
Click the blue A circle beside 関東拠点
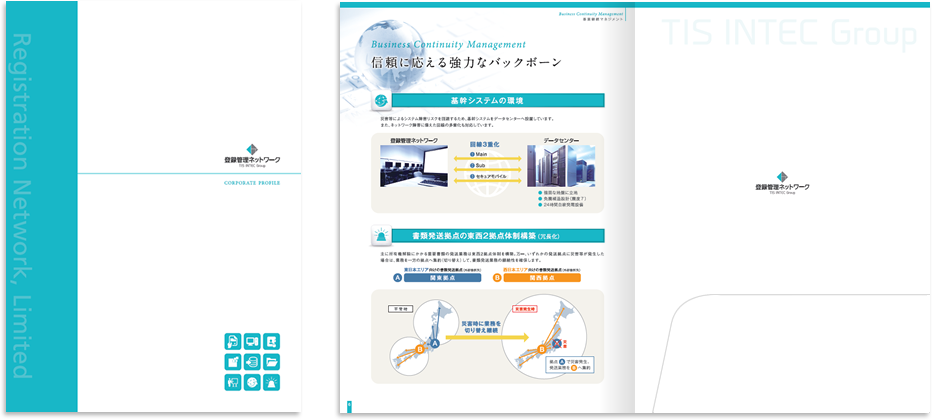tap(398, 278)
